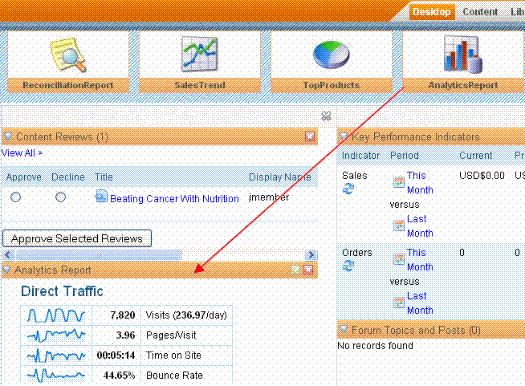Viewport: 525px width, 386px height.
Task: Click the horizontal scrollbar thumb in Content Reviews
Action: pyautogui.click(x=99, y=255)
